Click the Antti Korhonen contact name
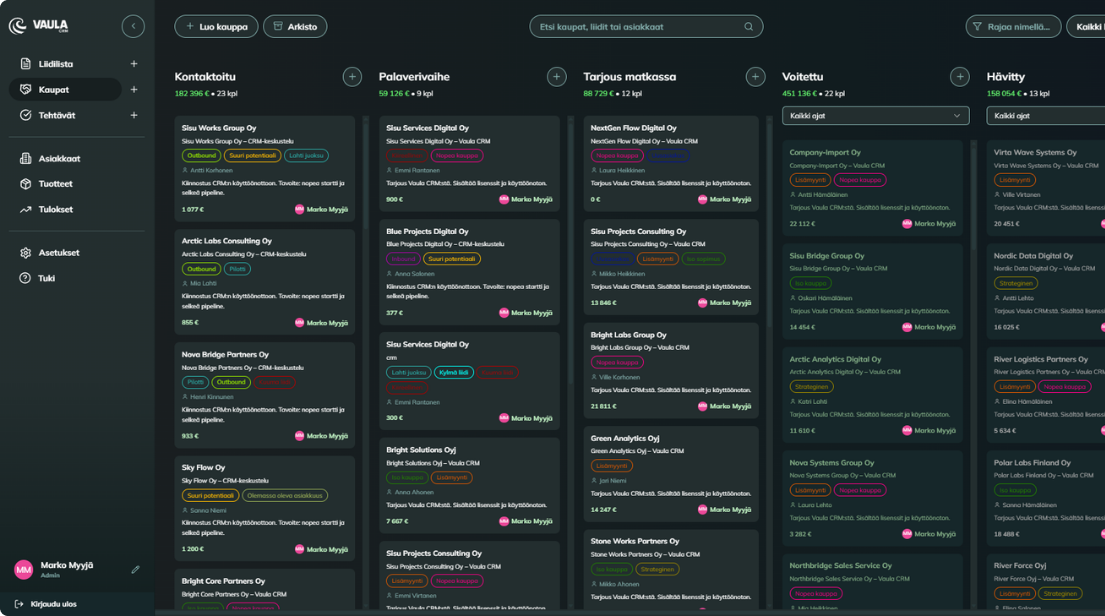 [x=211, y=171]
